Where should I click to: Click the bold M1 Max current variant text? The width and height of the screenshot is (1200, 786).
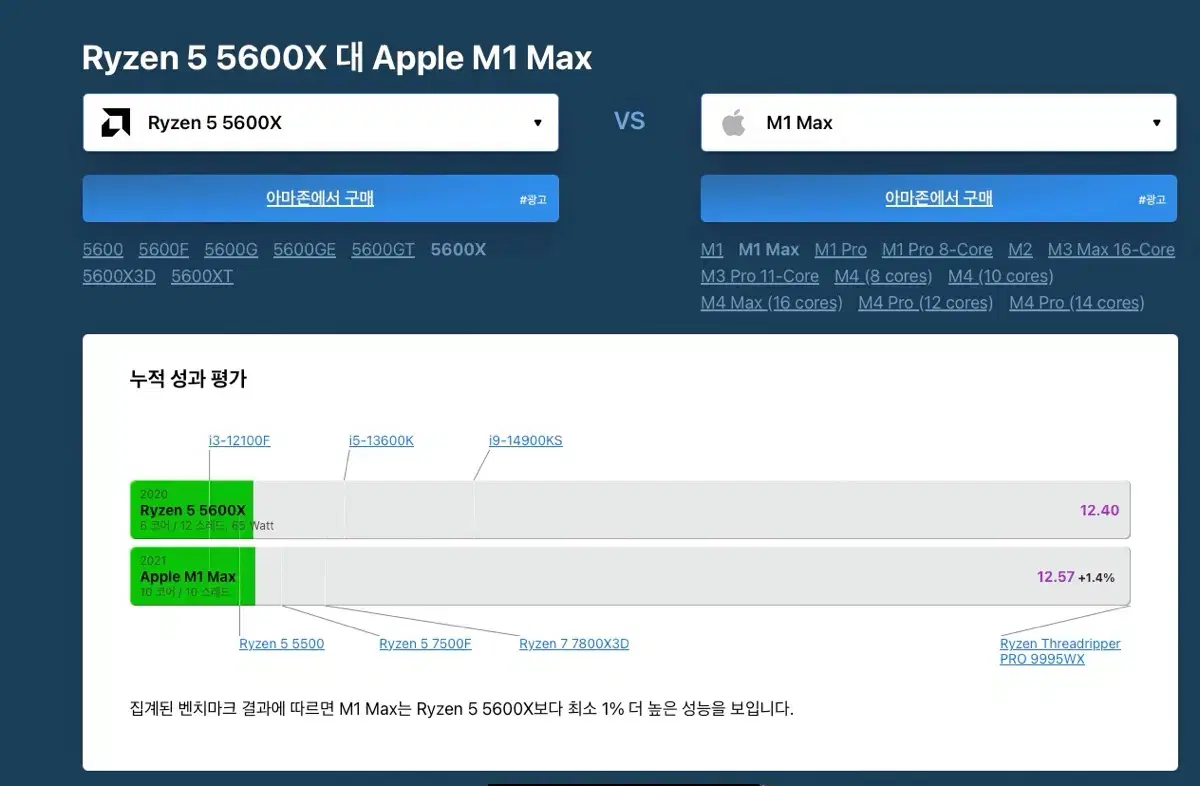click(769, 250)
